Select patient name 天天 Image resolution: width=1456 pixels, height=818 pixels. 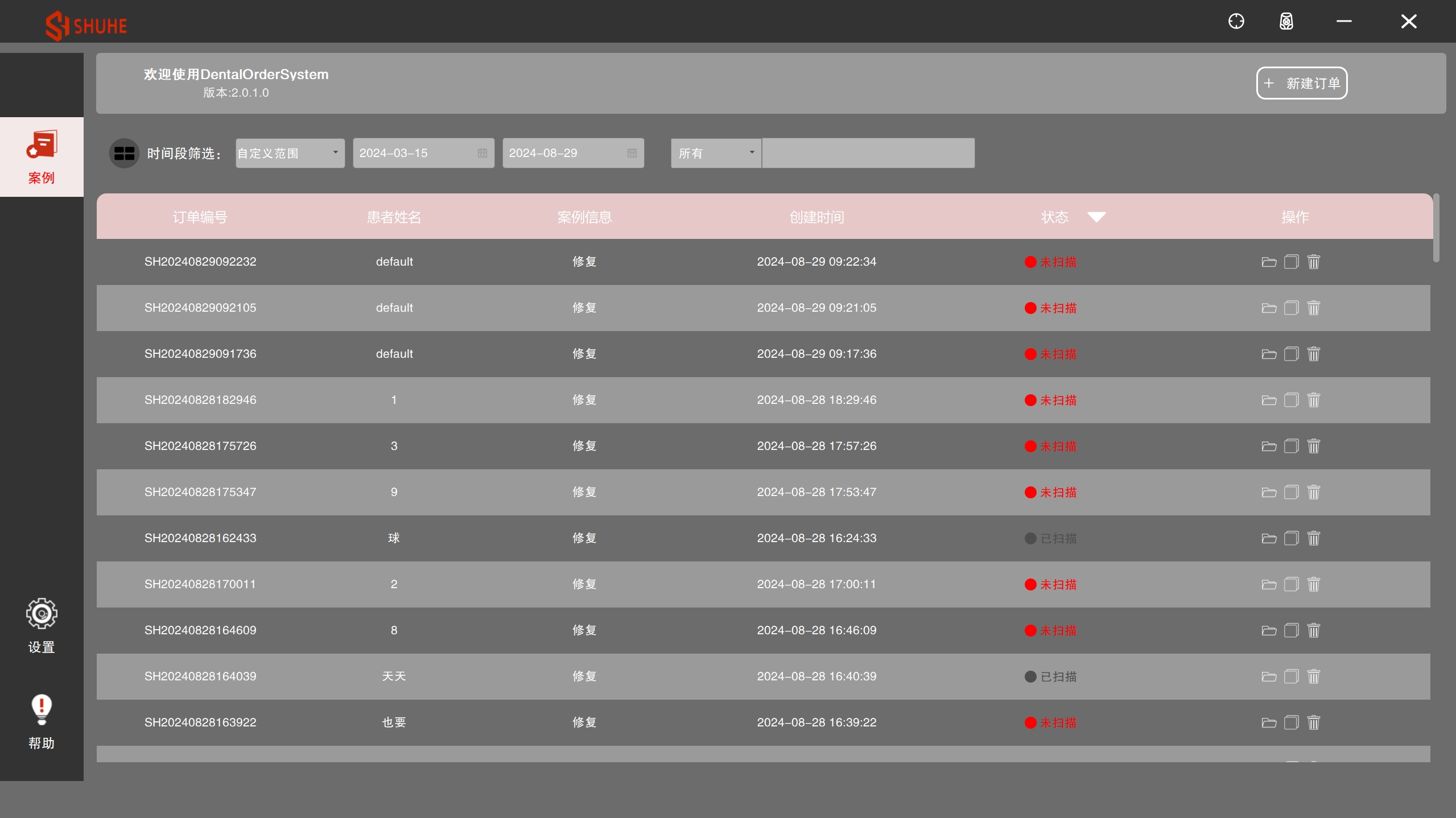coord(394,676)
